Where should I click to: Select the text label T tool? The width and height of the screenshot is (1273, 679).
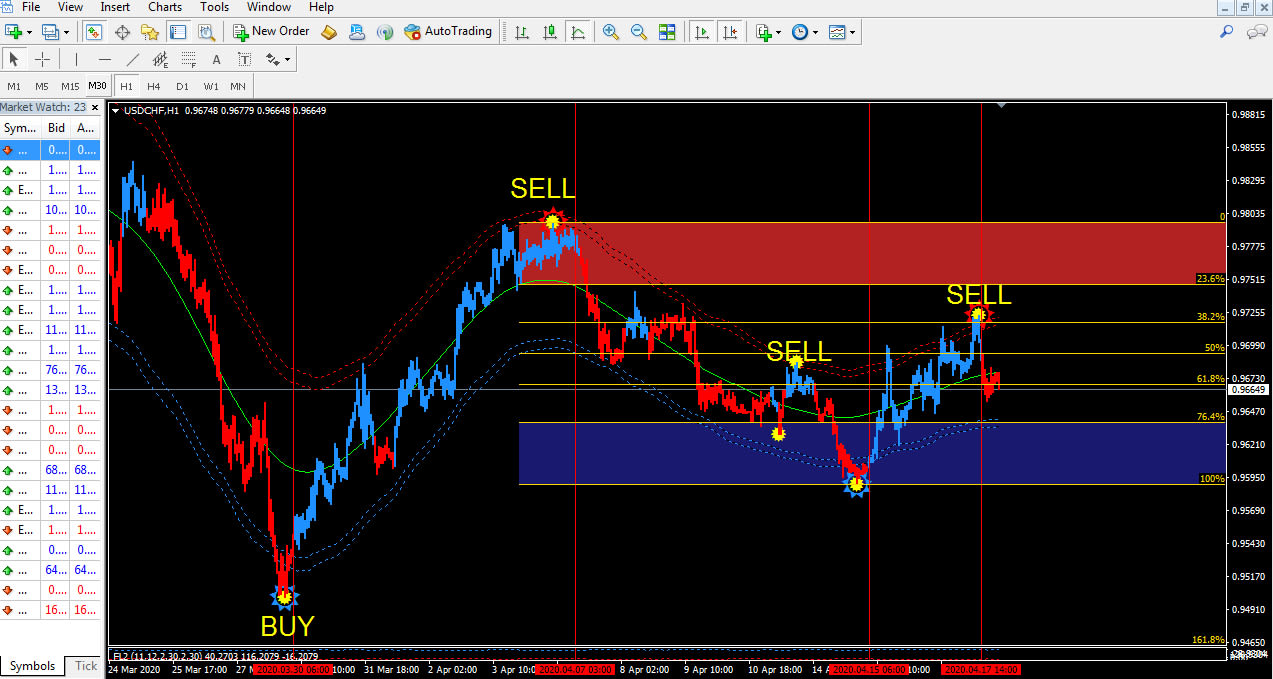(244, 60)
